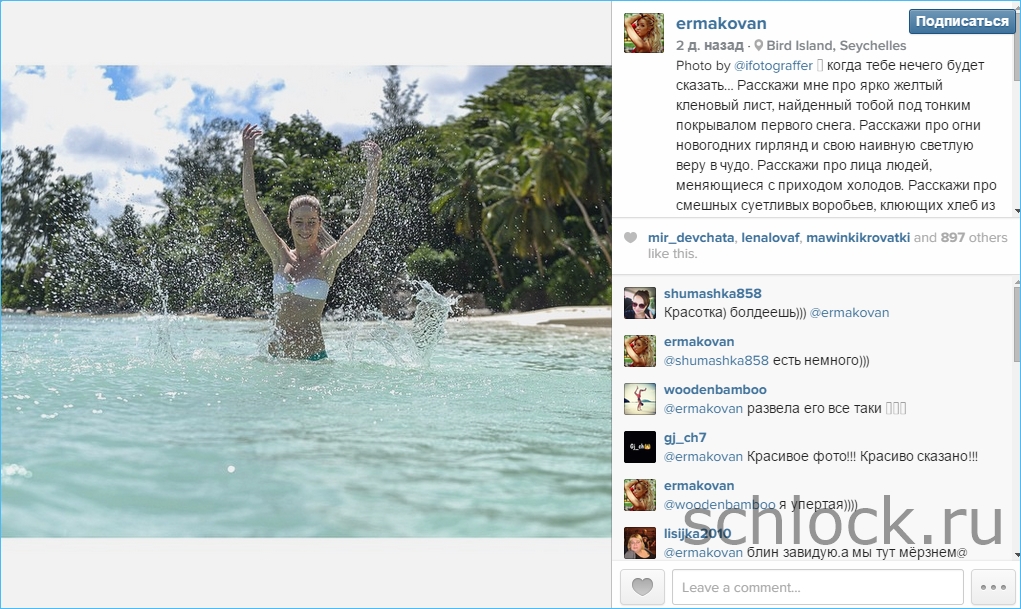Open the three-dots more options button

[x=993, y=587]
